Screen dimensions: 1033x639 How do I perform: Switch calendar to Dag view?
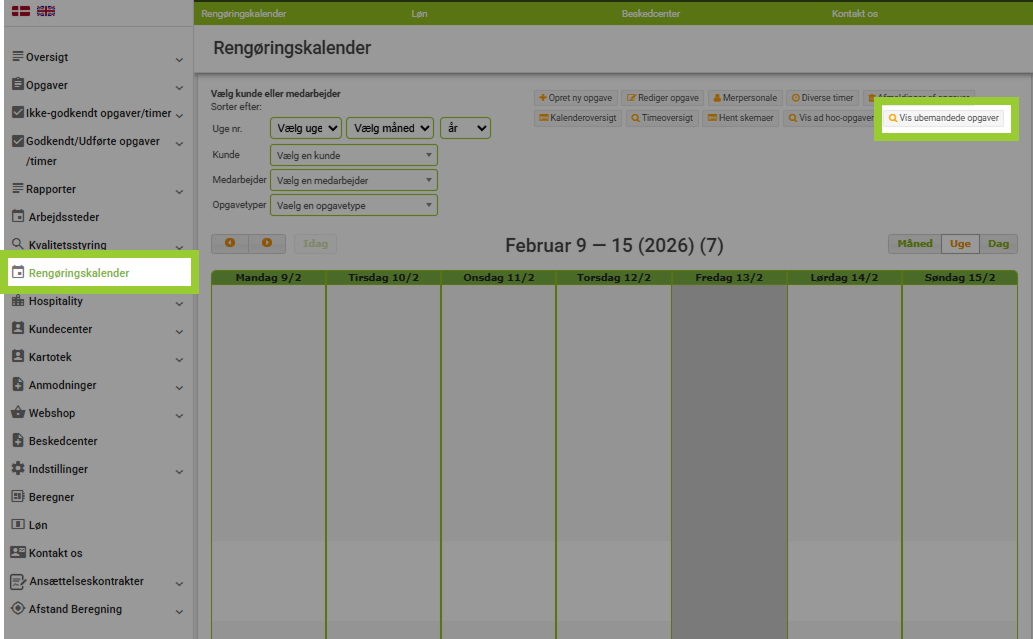click(998, 243)
